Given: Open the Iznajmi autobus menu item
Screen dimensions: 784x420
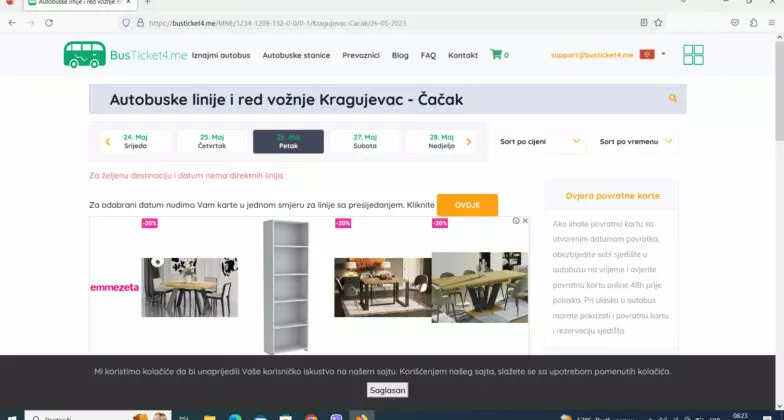Looking at the screenshot, I should click(221, 55).
